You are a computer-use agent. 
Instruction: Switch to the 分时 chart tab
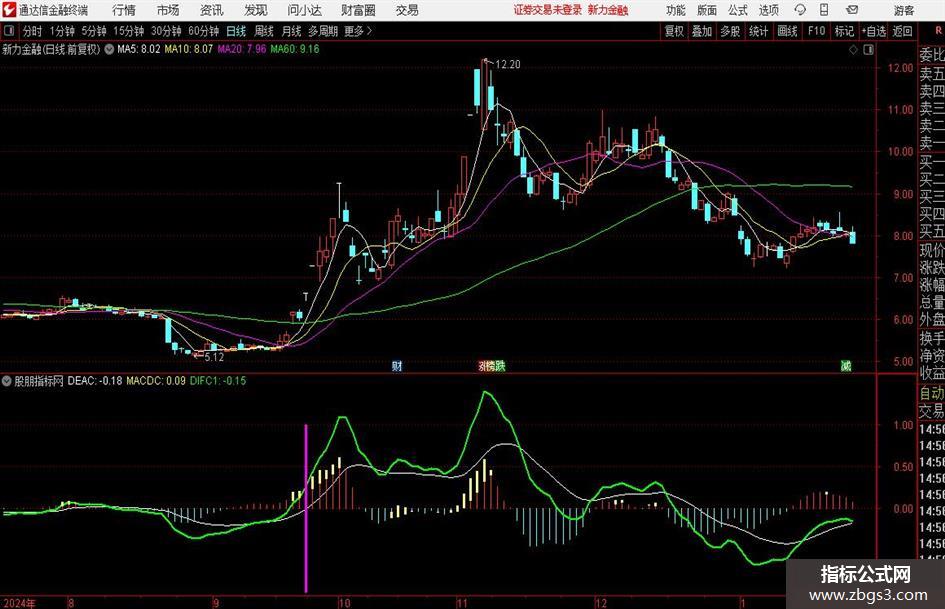pos(33,31)
